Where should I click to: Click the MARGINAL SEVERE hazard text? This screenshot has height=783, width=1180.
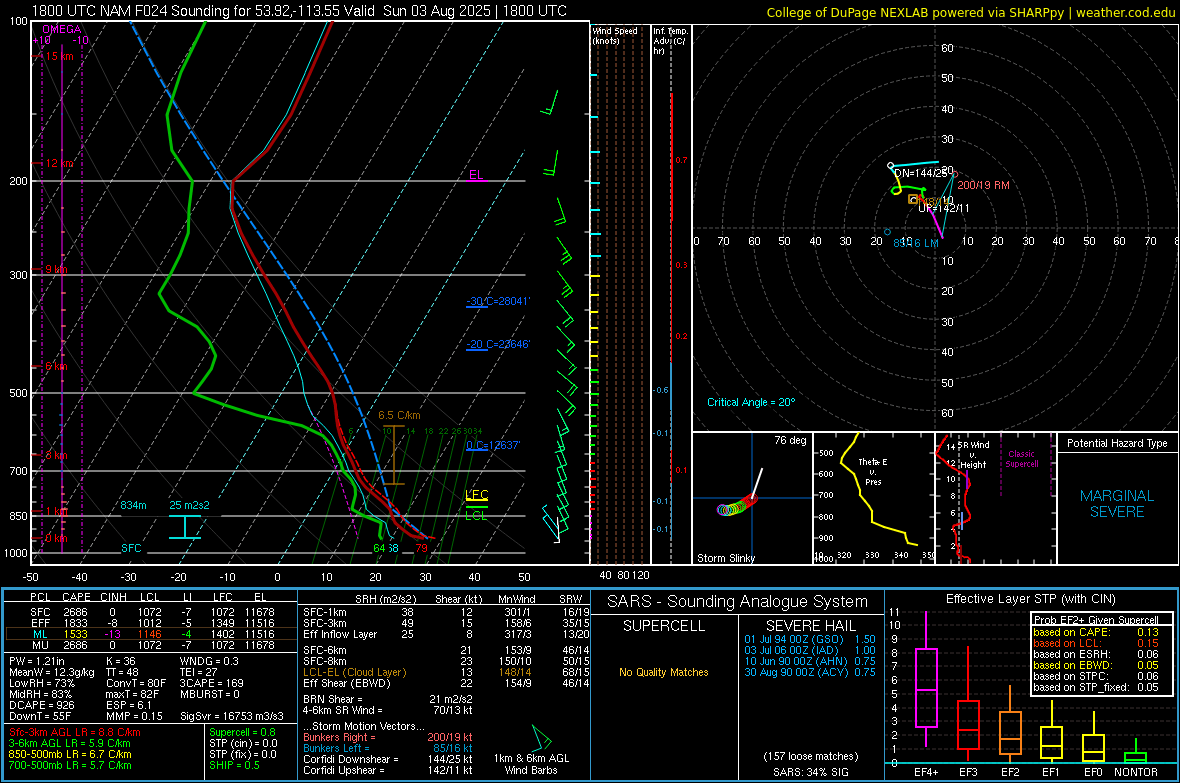[x=1117, y=504]
